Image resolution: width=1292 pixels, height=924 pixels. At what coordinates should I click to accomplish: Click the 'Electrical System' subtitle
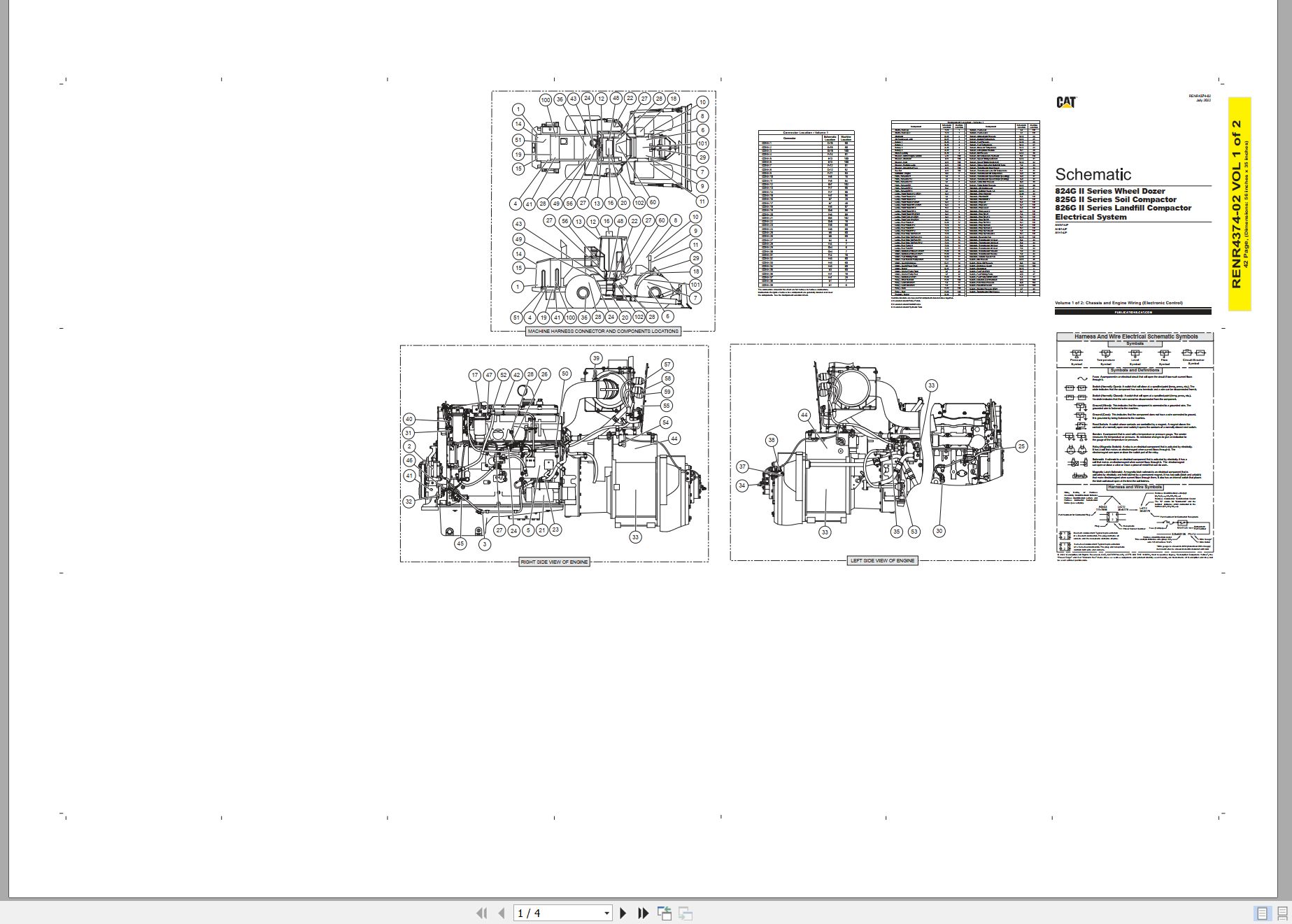(1091, 217)
